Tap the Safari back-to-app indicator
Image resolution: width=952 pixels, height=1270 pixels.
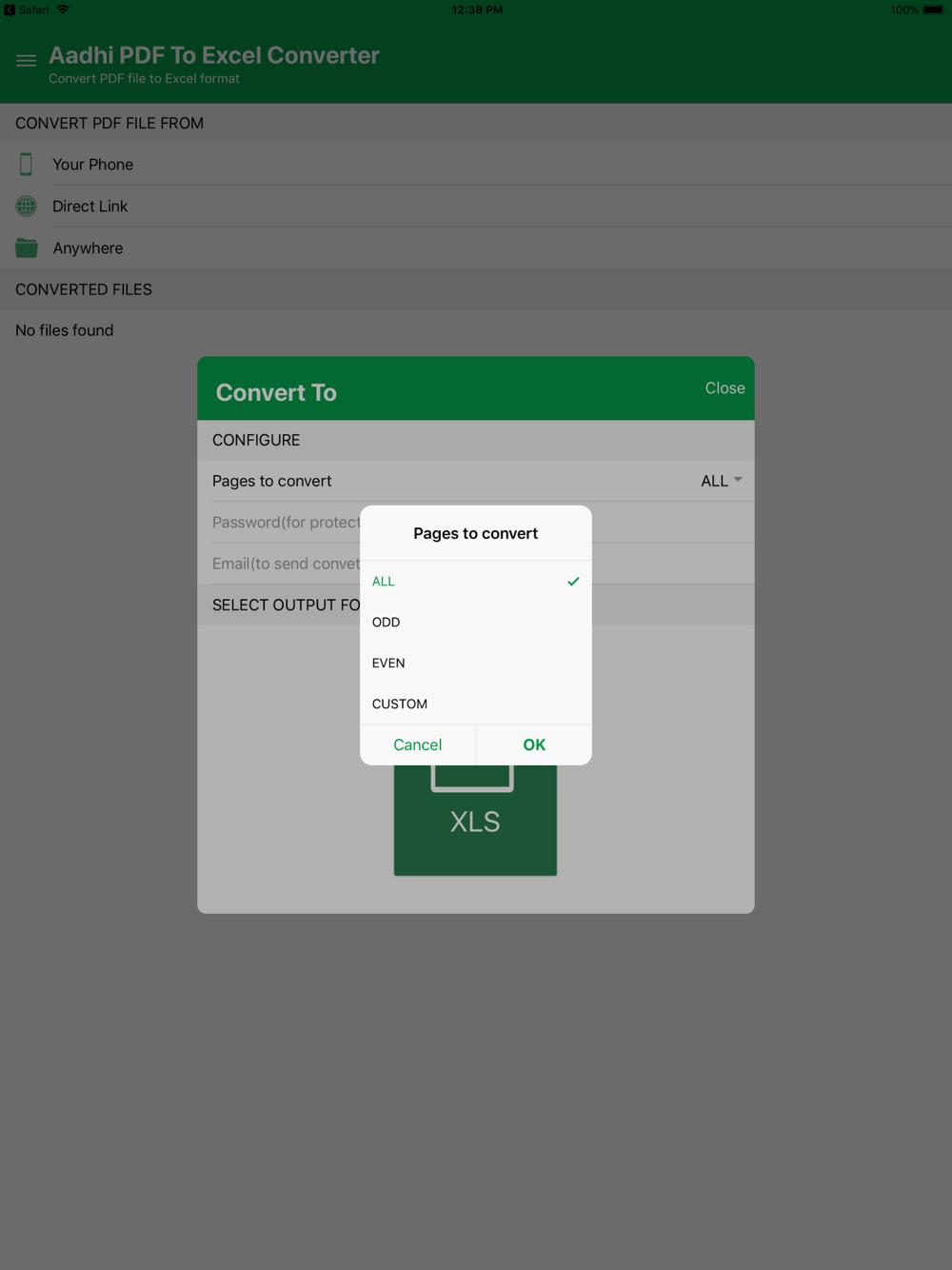click(26, 10)
